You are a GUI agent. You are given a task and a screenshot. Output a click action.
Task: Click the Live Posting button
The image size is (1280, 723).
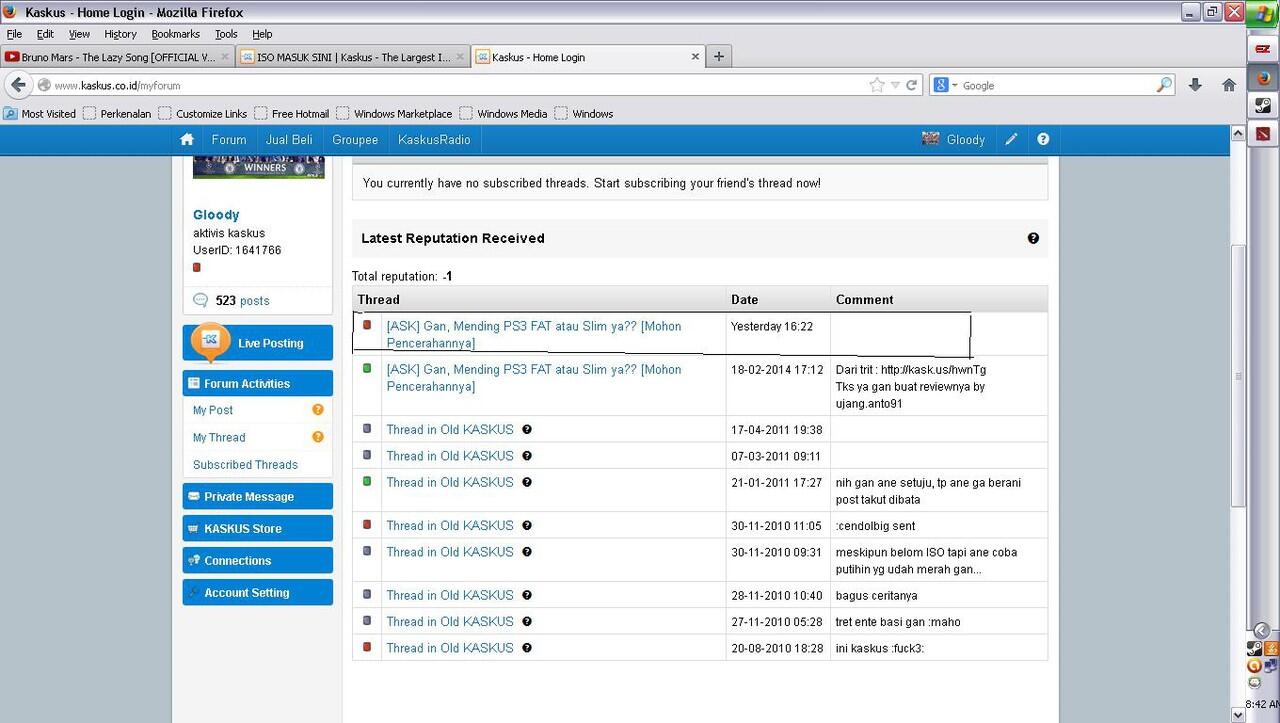(258, 343)
